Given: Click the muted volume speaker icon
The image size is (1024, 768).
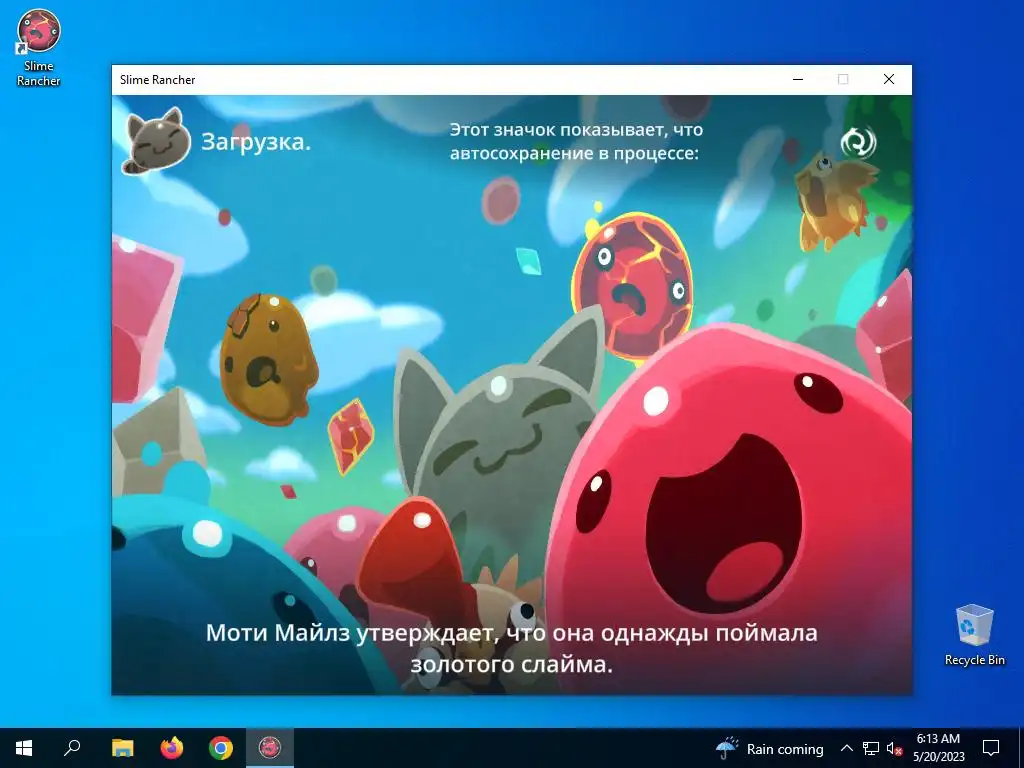Looking at the screenshot, I should 894,748.
